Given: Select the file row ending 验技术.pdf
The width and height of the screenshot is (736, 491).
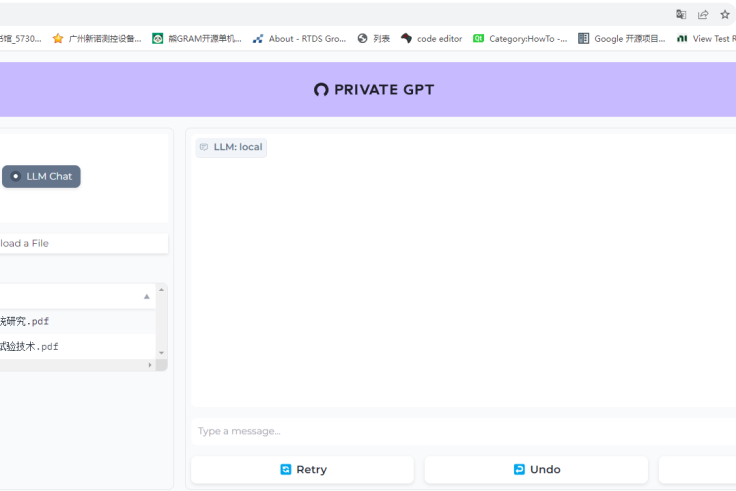Looking at the screenshot, I should tap(77, 346).
